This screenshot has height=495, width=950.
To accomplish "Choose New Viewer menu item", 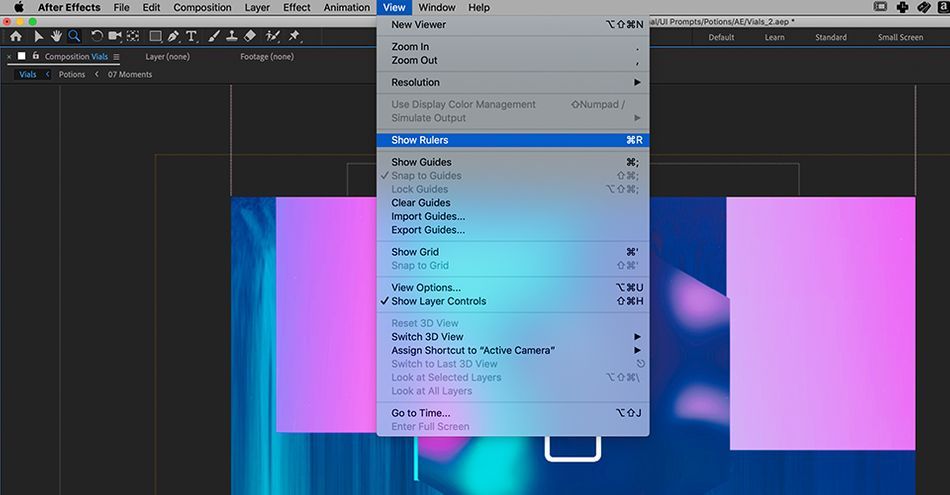I will tap(513, 25).
